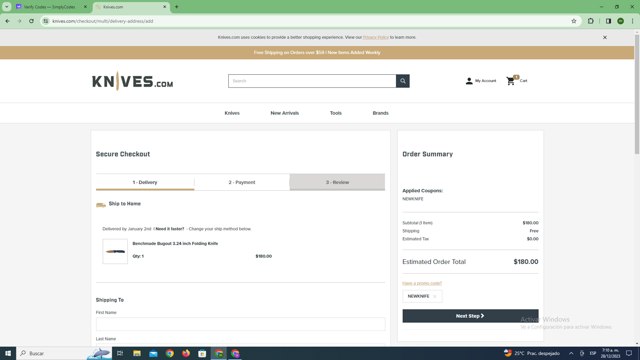Select the 3 - Review checkout step
Image resolution: width=640 pixels, height=360 pixels.
click(x=337, y=182)
